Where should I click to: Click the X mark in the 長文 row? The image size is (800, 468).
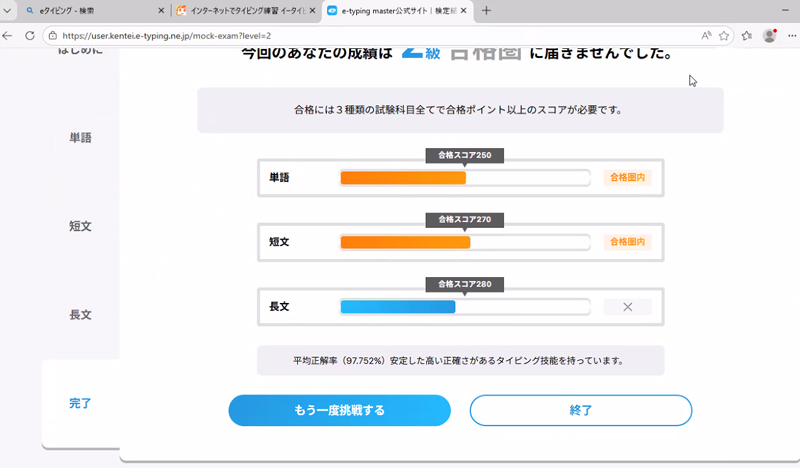pyautogui.click(x=627, y=307)
